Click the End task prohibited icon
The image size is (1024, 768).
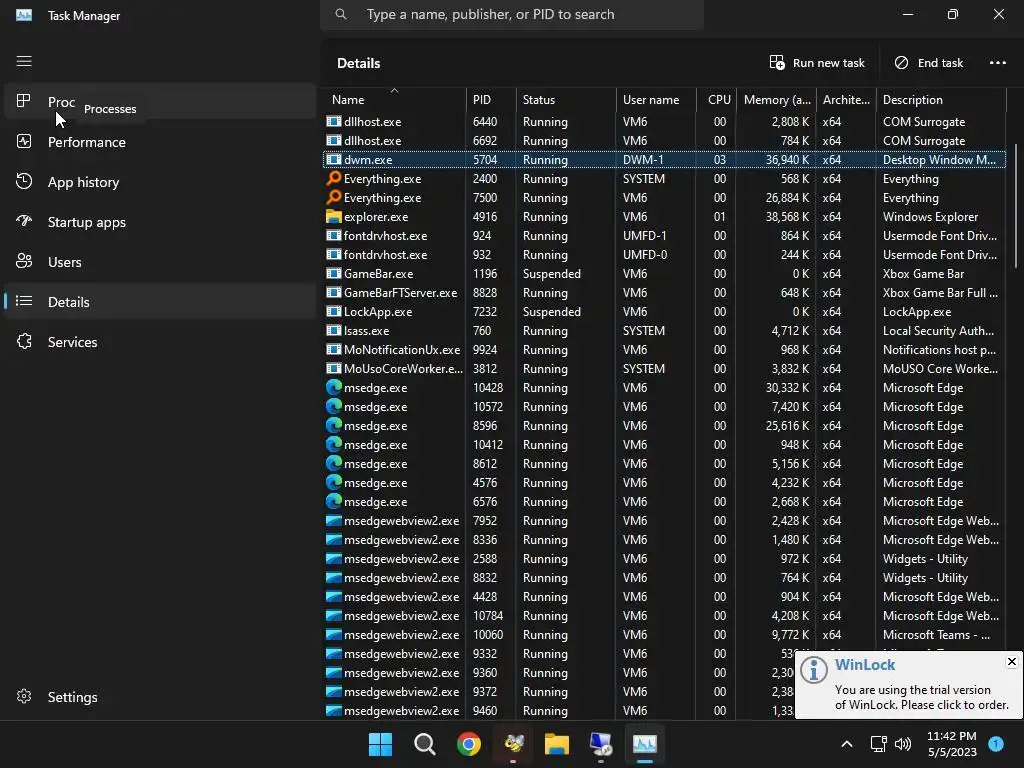pyautogui.click(x=901, y=63)
